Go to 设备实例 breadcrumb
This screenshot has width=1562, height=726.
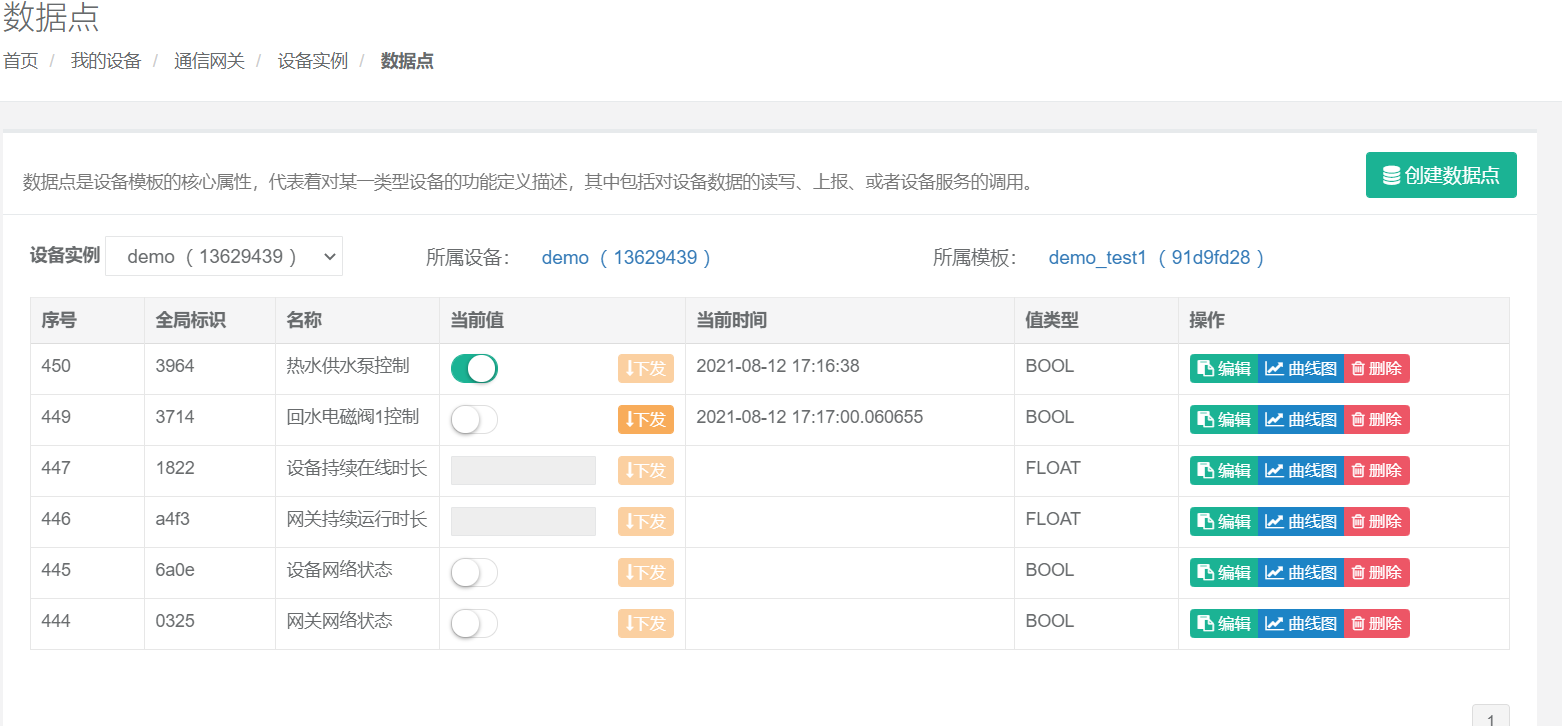click(313, 61)
